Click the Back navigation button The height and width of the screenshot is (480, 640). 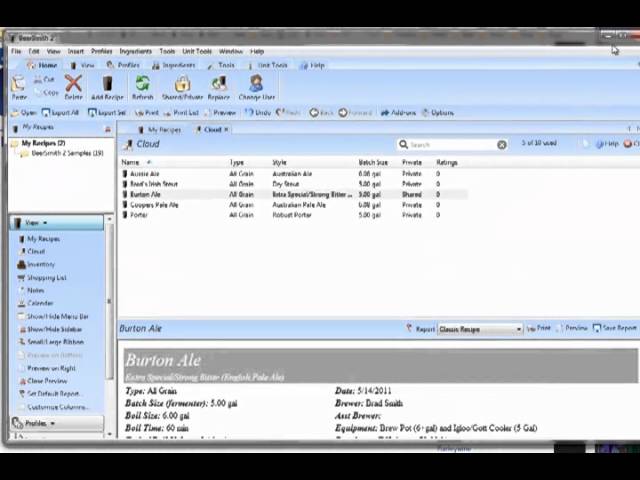[321, 113]
